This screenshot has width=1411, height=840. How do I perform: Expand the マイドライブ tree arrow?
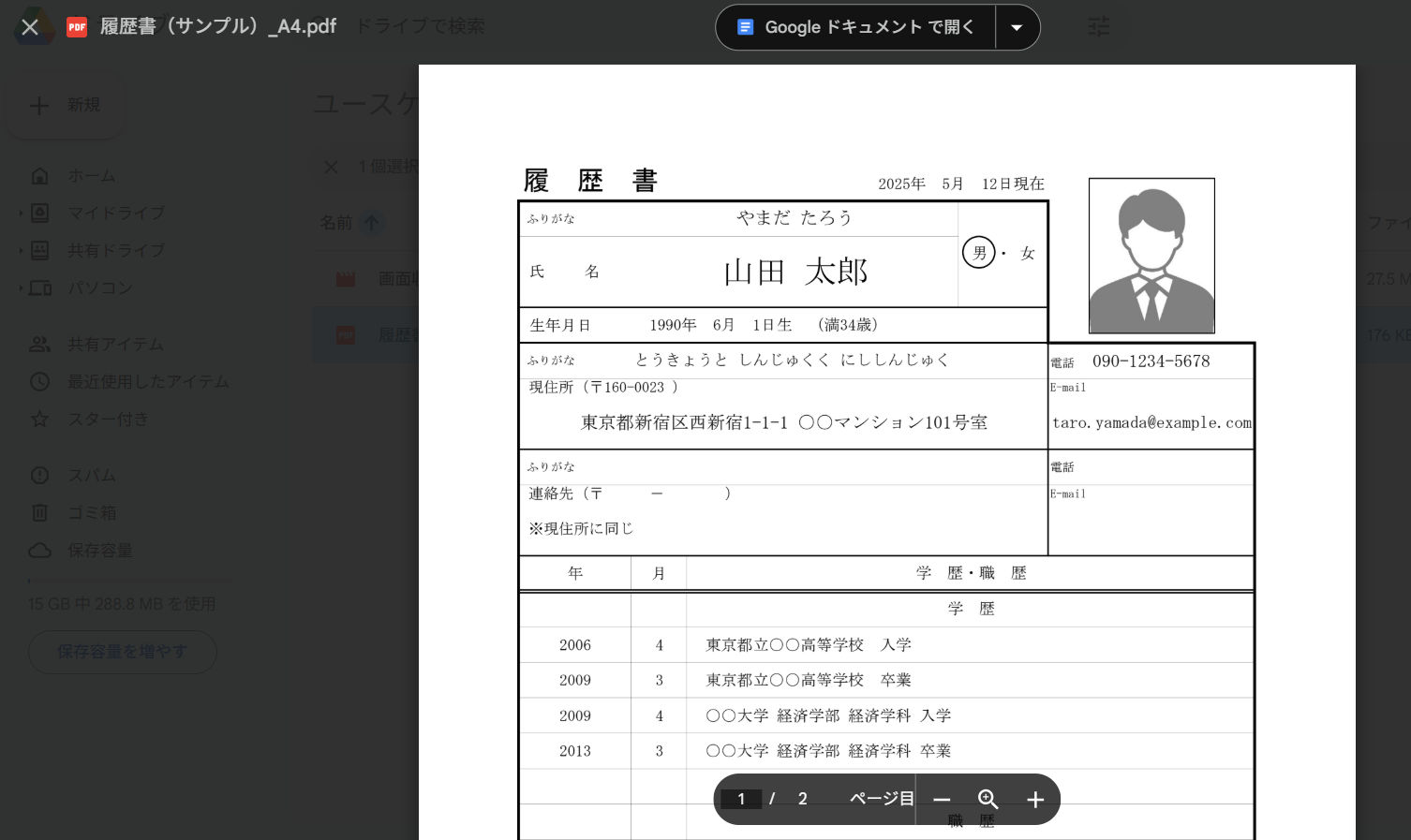point(21,214)
